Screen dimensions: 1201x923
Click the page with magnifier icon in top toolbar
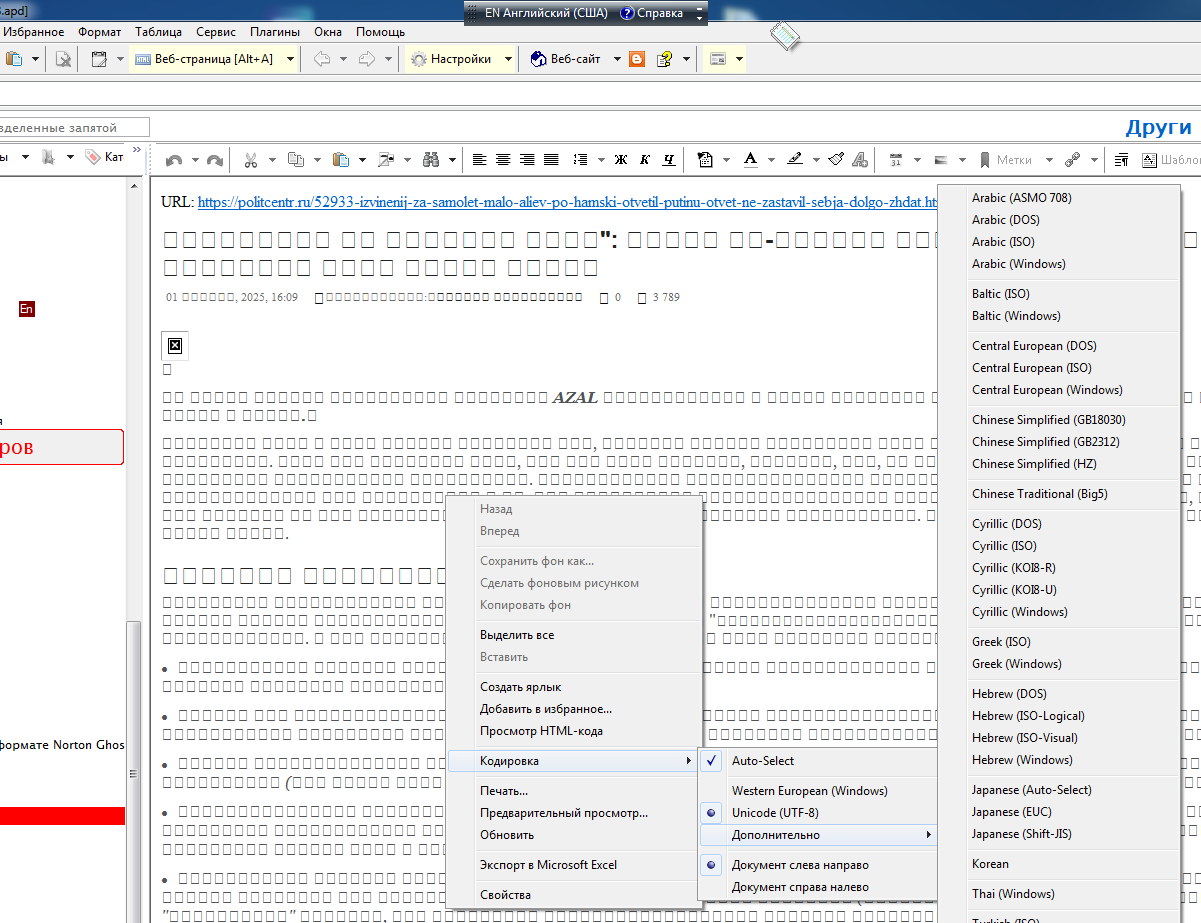pos(63,59)
